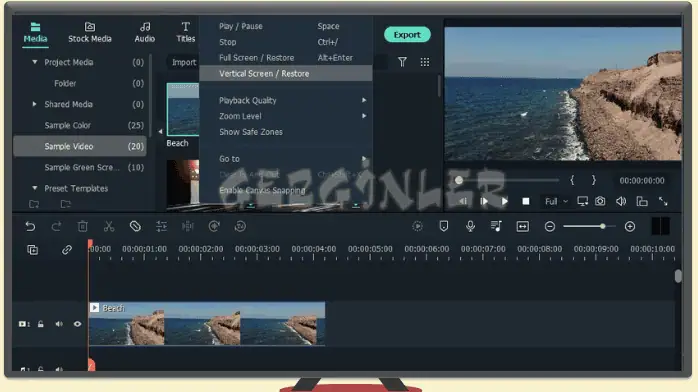Viewport: 698px width, 392px height.
Task: Take a snapshot with the camera icon
Action: tap(600, 201)
